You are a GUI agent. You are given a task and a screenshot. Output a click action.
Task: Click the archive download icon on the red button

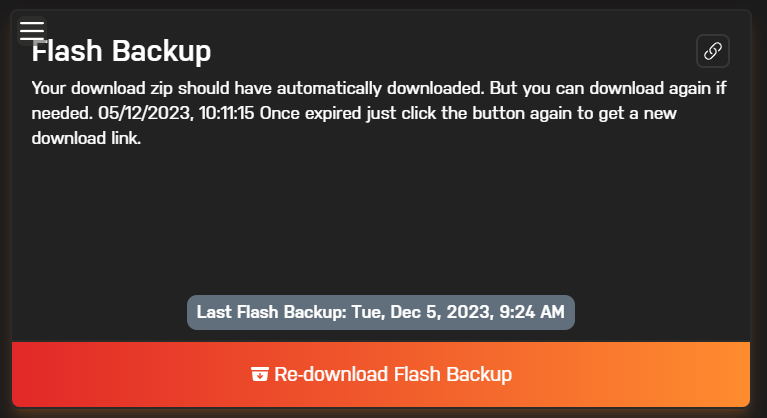coord(260,374)
